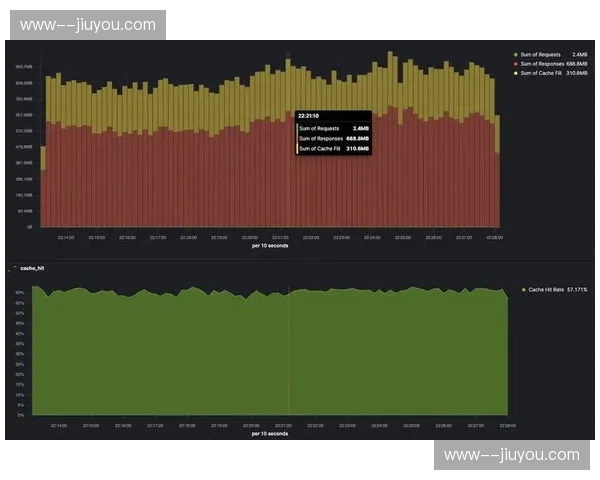Image resolution: width=600 pixels, height=480 pixels.
Task: Toggle the Sum of Cache Fill series label
Action: pyautogui.click(x=541, y=73)
